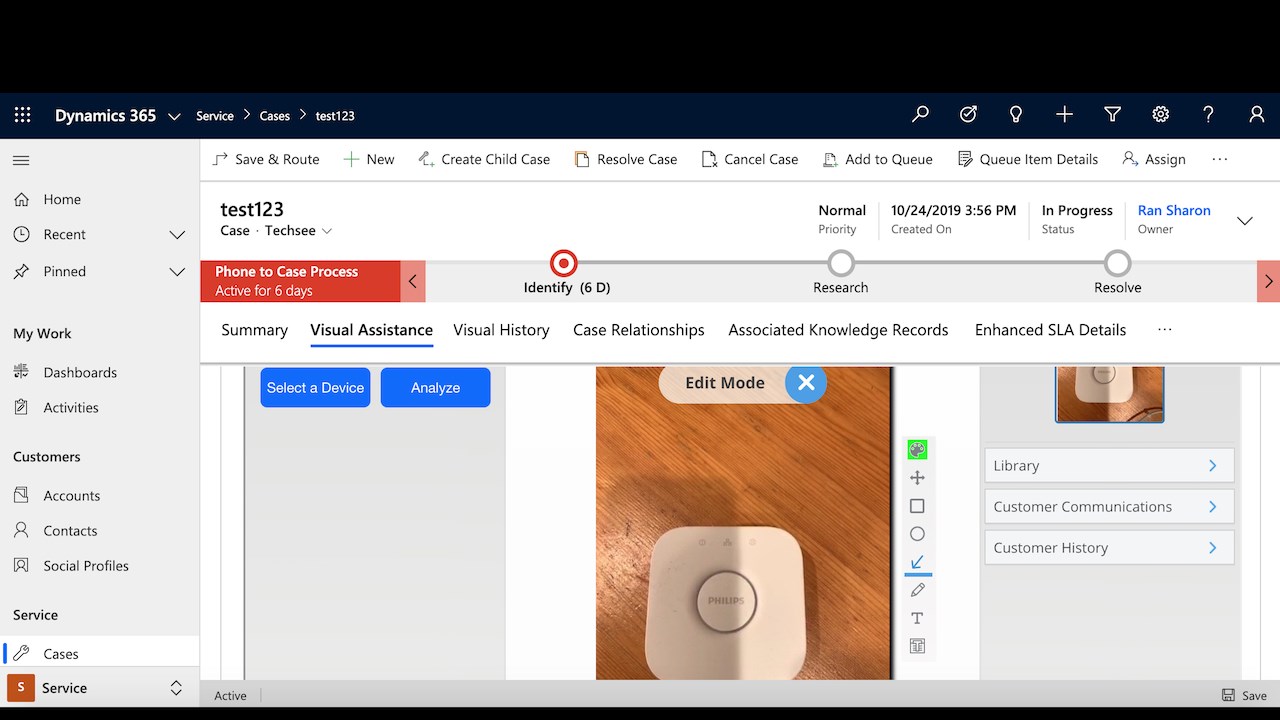Open the search magnifier icon
This screenshot has height=720, width=1280.
pyautogui.click(x=920, y=115)
